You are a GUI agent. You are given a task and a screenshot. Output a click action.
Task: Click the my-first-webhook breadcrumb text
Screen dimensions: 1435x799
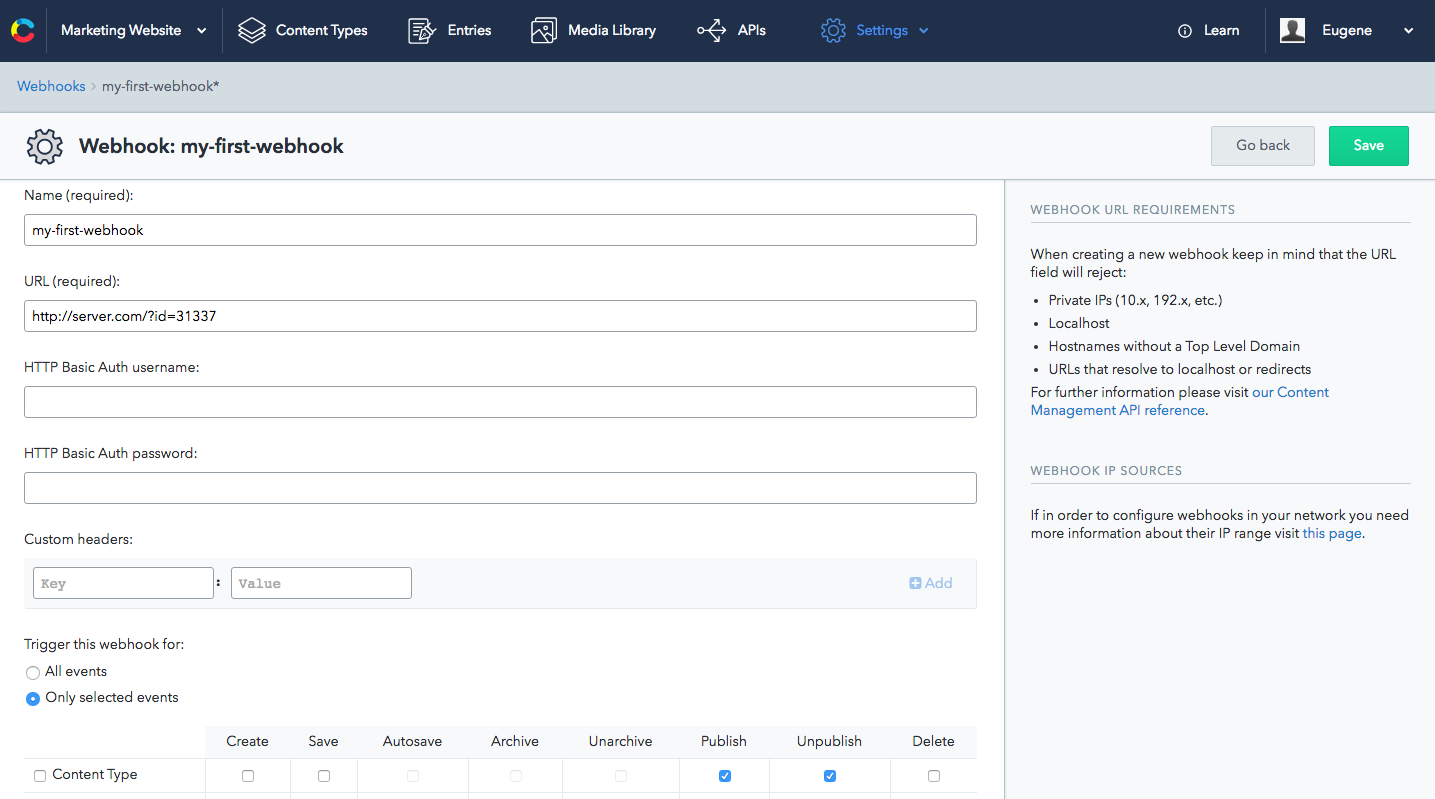[x=160, y=86]
